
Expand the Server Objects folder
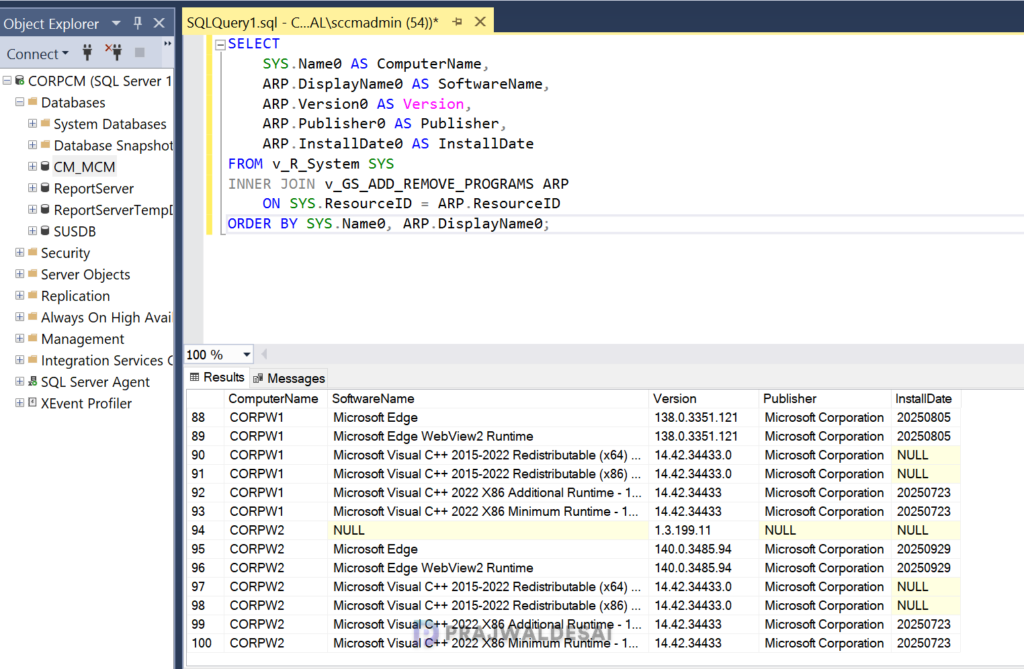(x=20, y=274)
